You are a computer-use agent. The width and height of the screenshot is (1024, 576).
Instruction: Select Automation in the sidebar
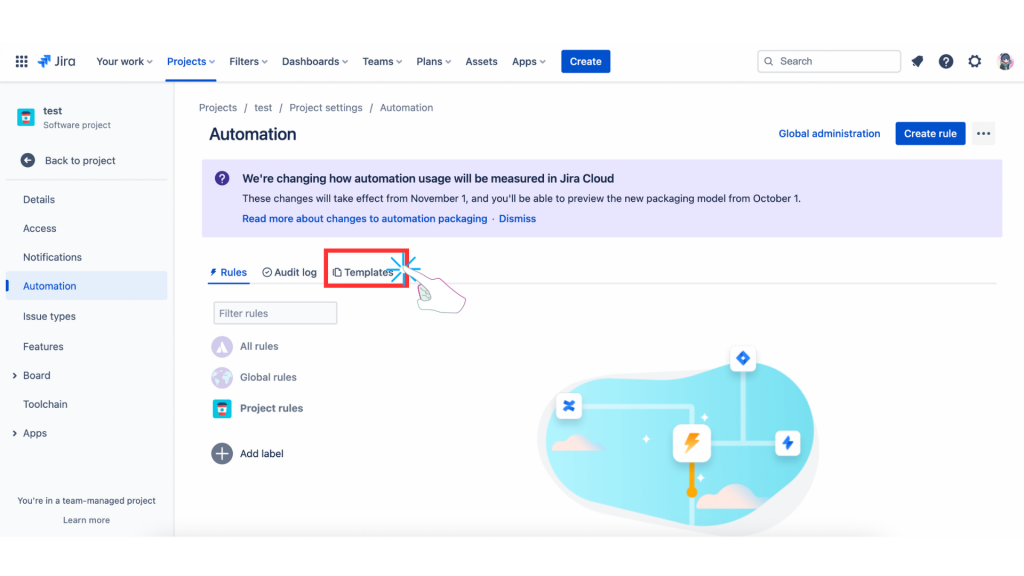86,286
